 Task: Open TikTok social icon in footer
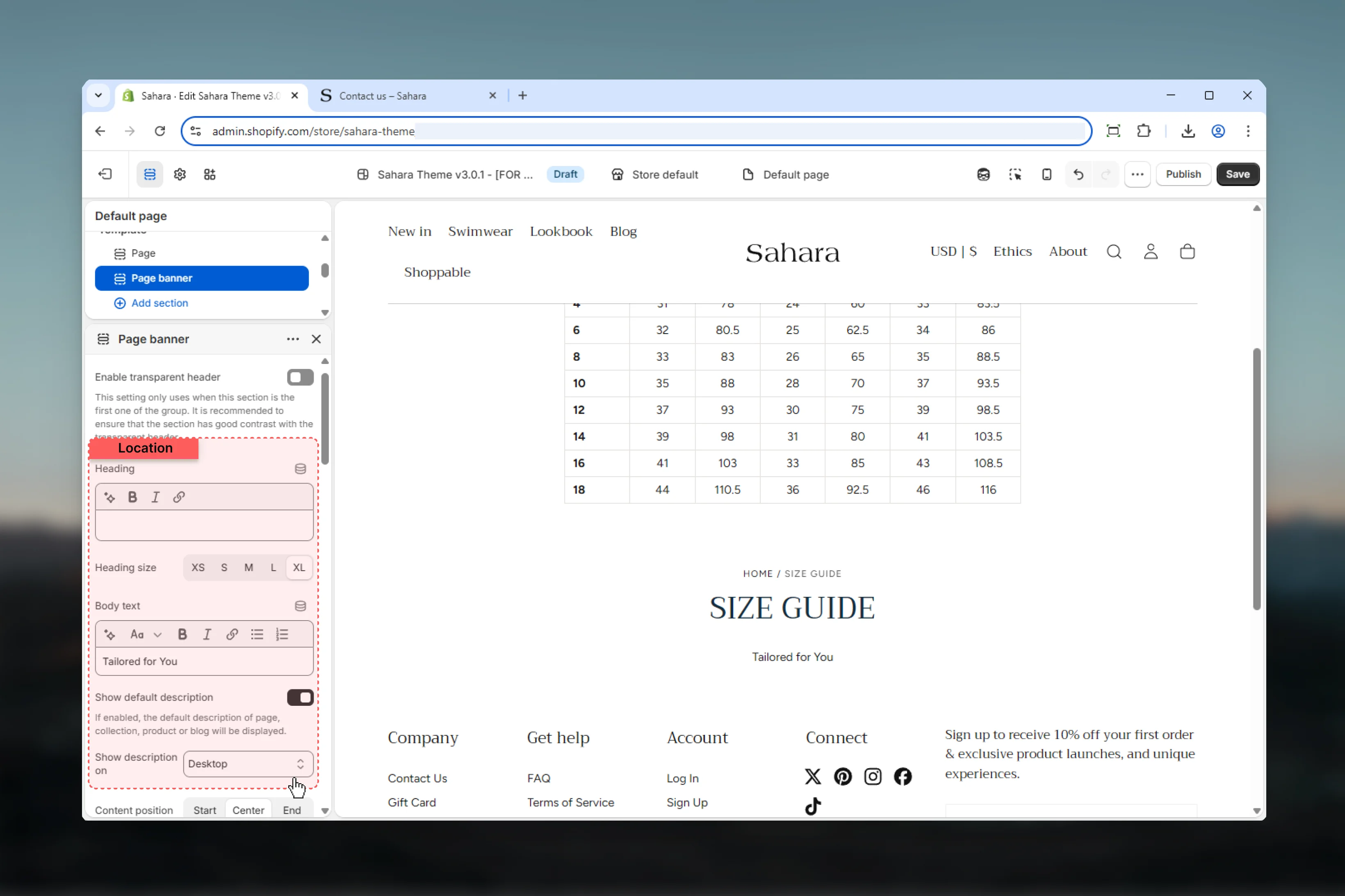812,806
